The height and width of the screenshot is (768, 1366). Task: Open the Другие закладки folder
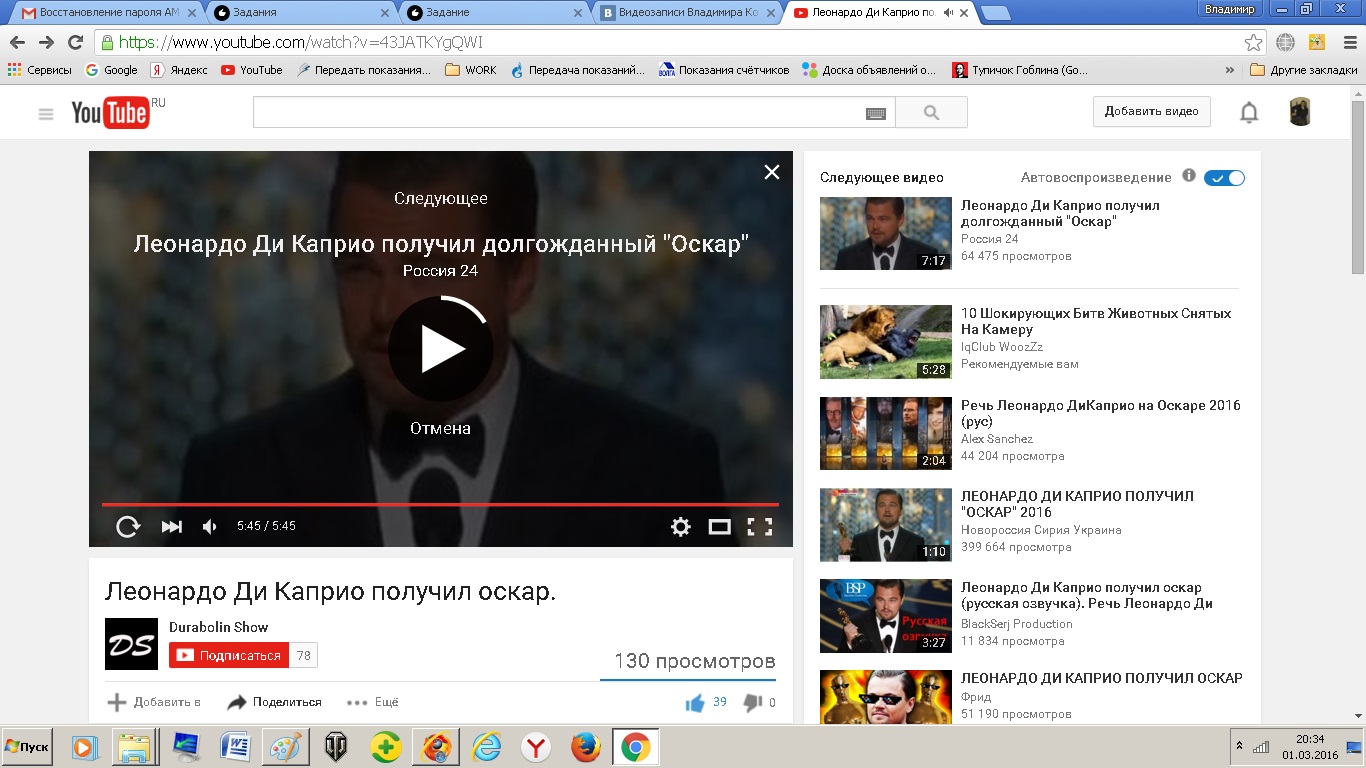click(x=1304, y=70)
